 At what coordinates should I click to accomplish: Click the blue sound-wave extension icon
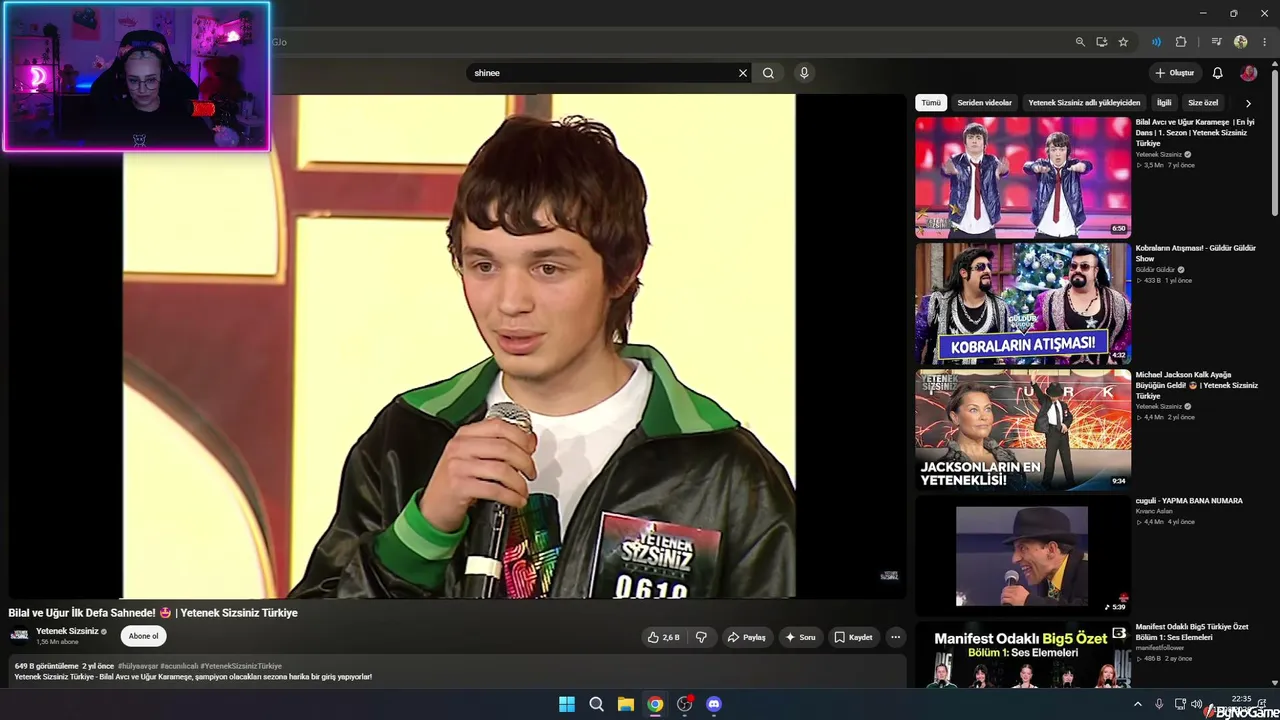tap(1156, 42)
